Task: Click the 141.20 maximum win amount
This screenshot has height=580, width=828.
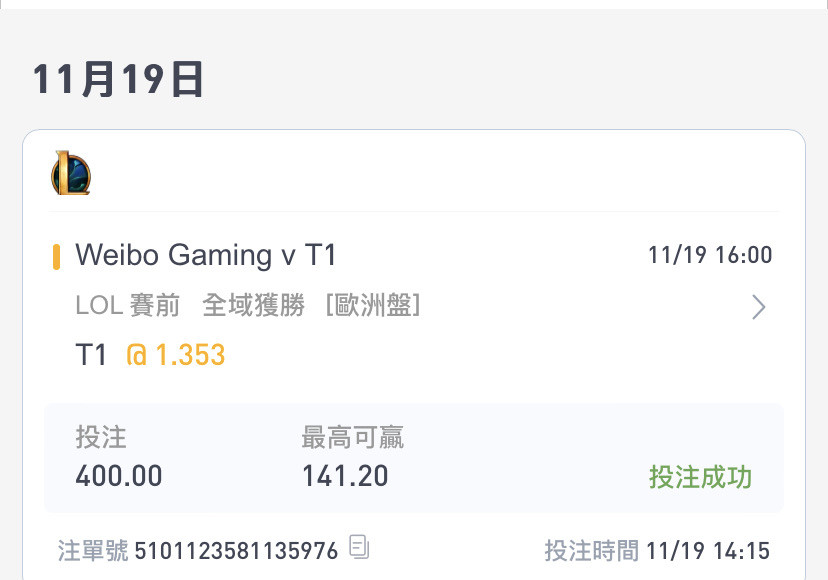Action: coord(345,476)
